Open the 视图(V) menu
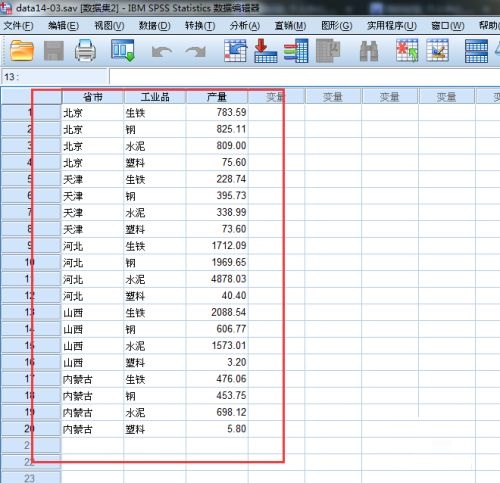This screenshot has width=500, height=483. point(109,26)
